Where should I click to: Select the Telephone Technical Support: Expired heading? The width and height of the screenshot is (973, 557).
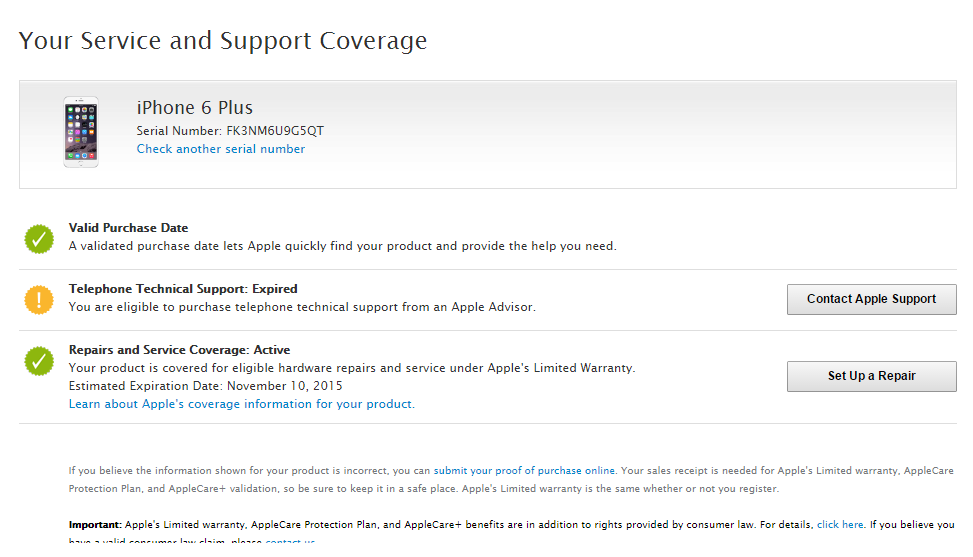[x=183, y=289]
